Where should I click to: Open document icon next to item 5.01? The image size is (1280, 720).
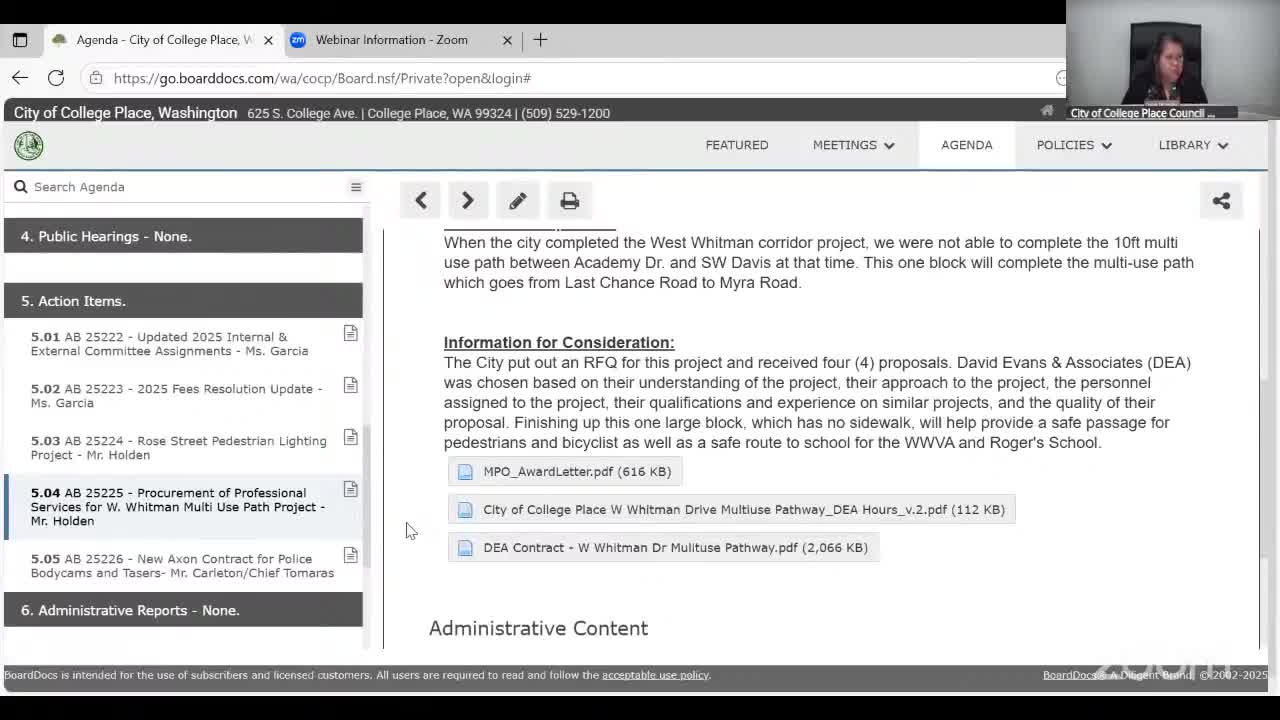(x=350, y=334)
